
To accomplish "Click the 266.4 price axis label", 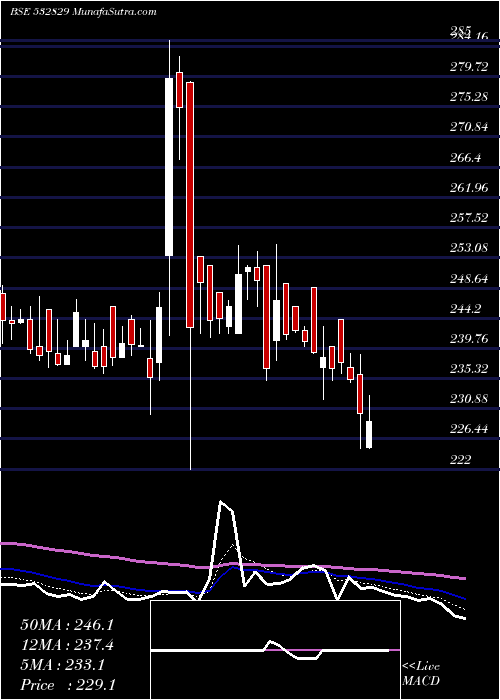I will click(x=466, y=158).
